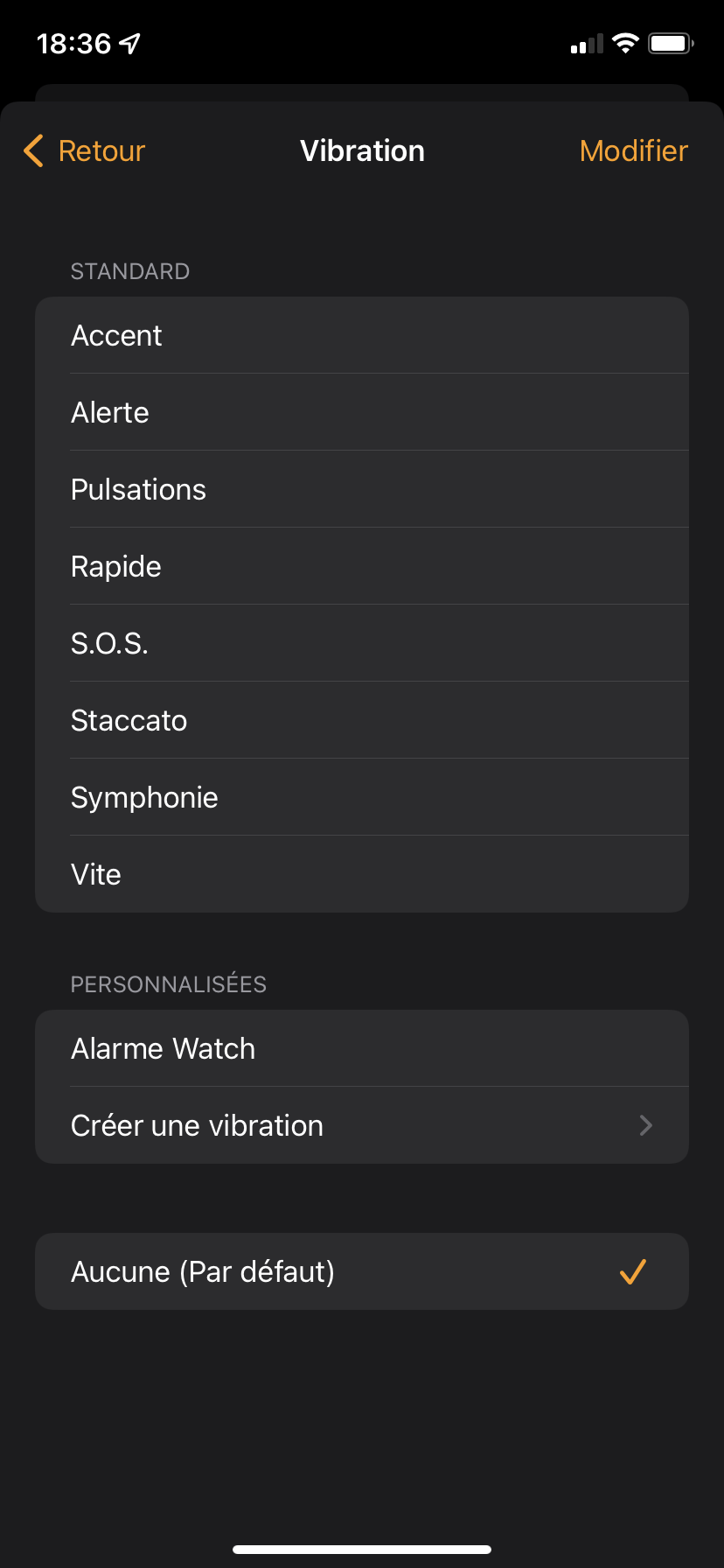Tap the cellular signal bars icon
Screen dimensions: 724x1568
[x=587, y=44]
